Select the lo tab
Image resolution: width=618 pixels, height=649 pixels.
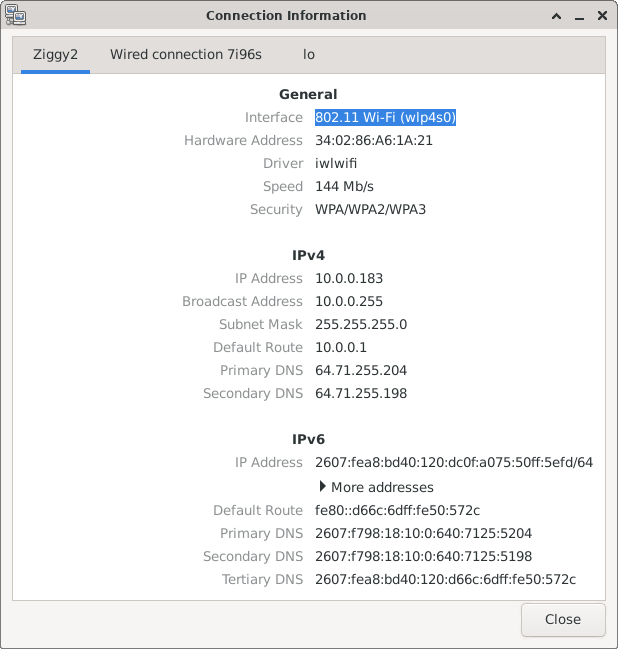coord(309,55)
